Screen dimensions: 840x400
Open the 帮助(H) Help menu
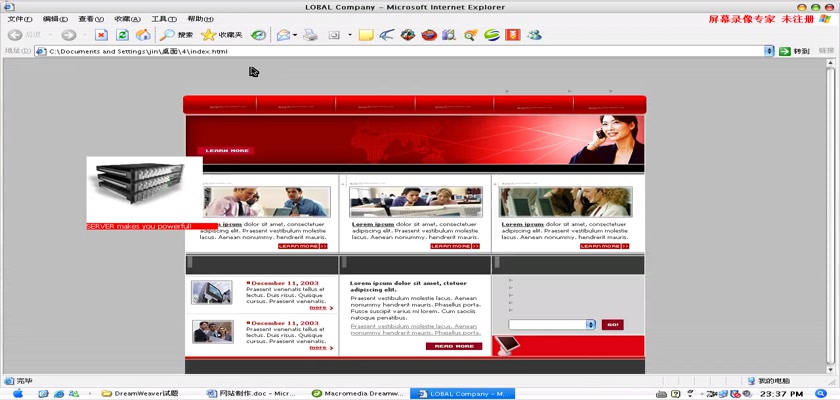coord(200,19)
